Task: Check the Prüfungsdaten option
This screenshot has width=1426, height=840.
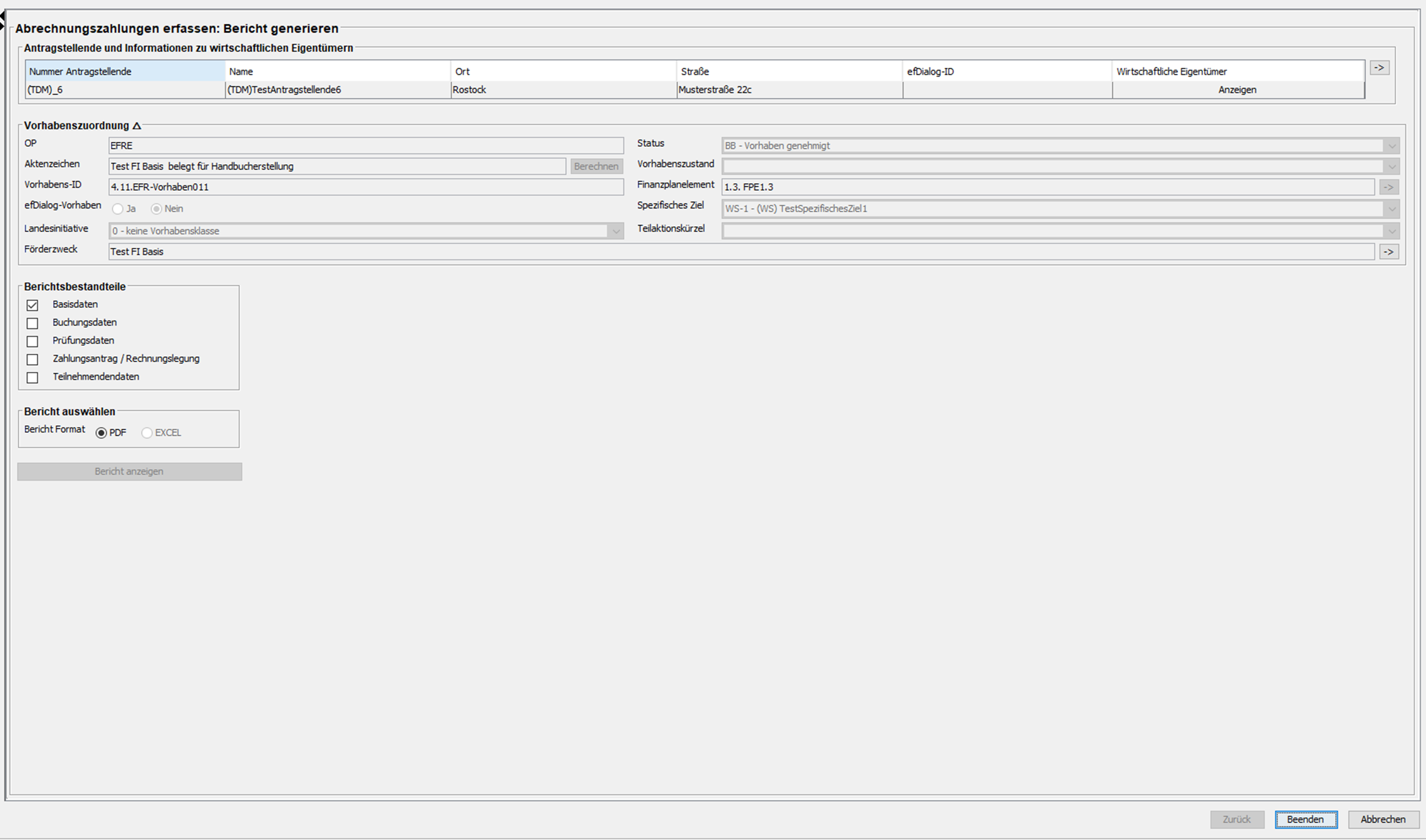Action: 32,341
